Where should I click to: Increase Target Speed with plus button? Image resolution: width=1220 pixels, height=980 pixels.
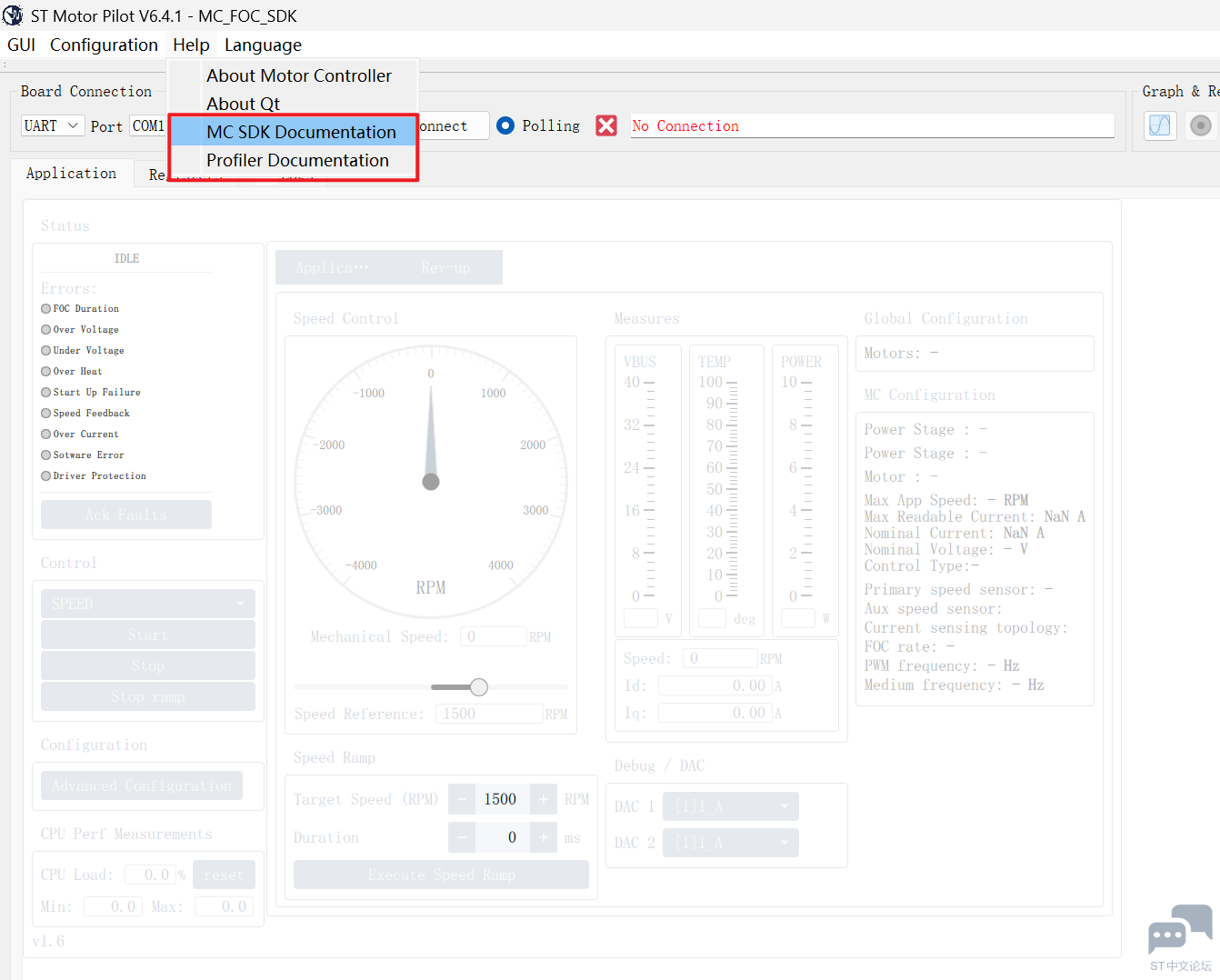coord(544,799)
